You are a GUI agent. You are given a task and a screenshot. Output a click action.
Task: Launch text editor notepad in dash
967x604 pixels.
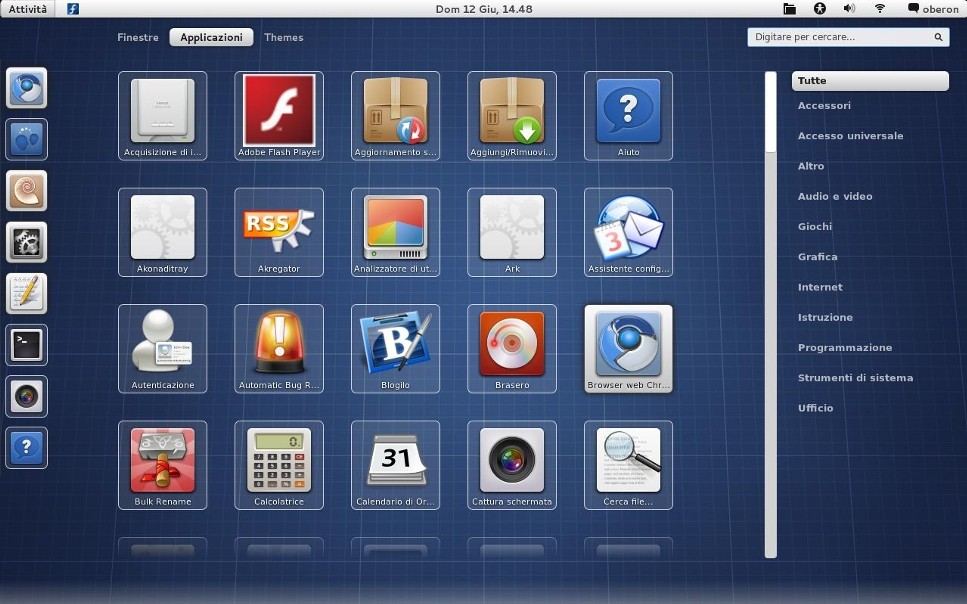point(27,293)
